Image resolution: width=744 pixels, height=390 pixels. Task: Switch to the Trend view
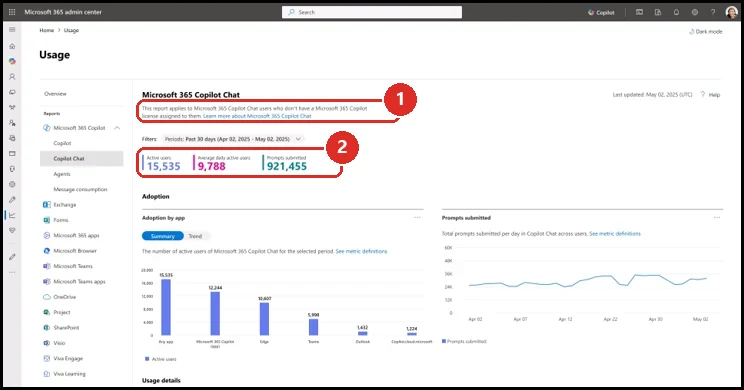click(195, 236)
